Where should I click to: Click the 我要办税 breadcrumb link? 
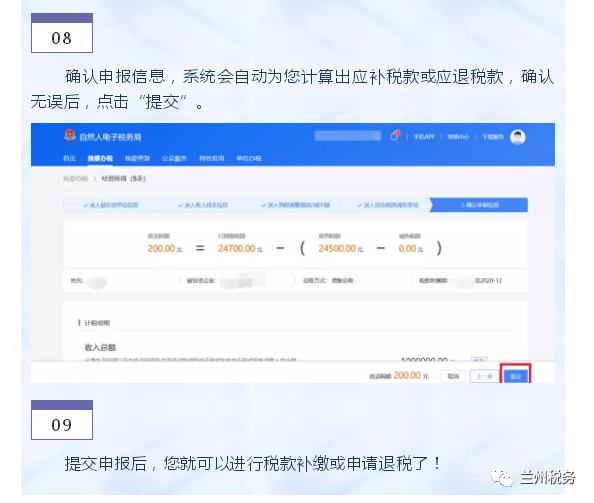[75, 178]
